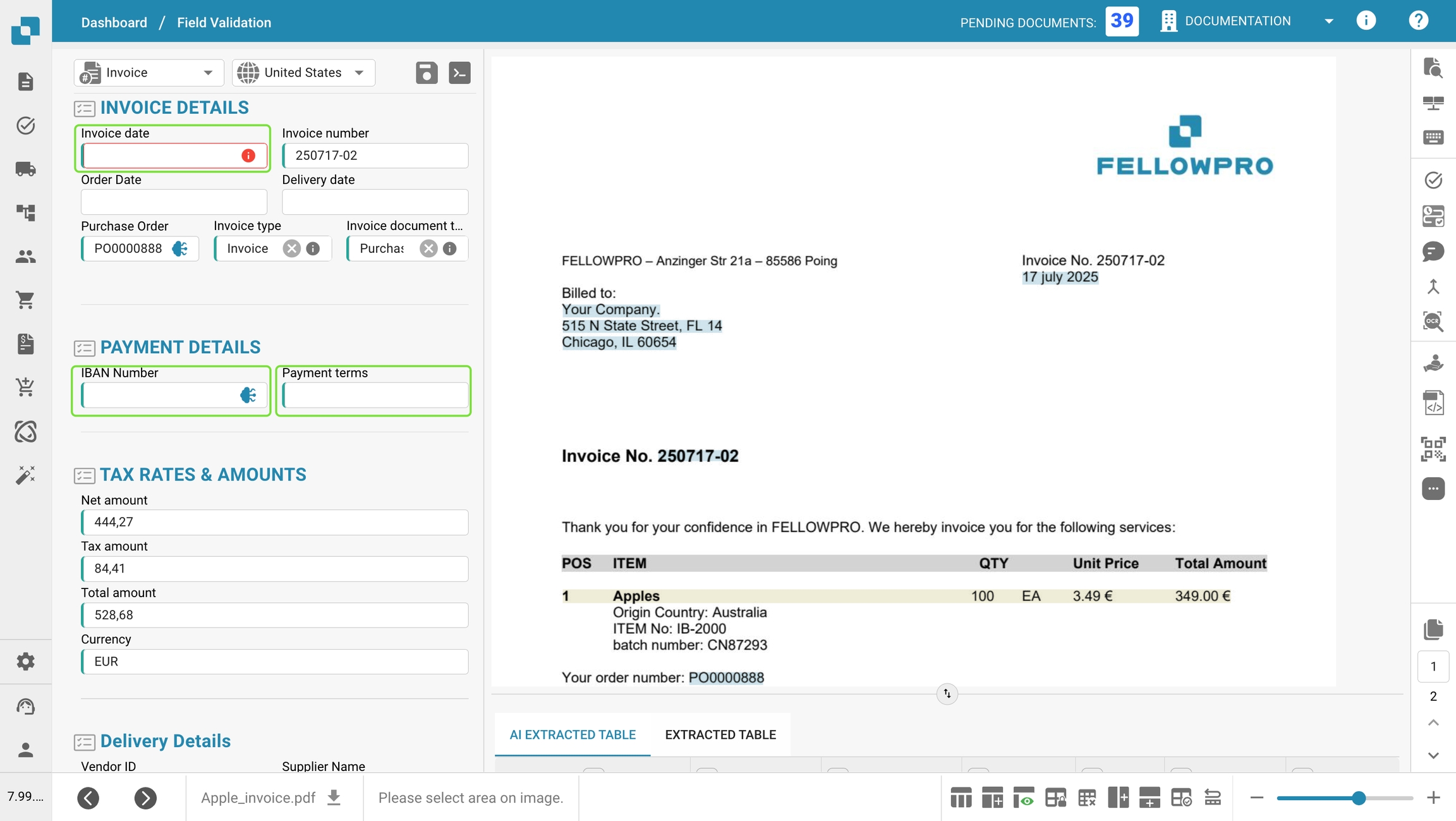Toggle the INVOICE DETAILS section checklist icon
The width and height of the screenshot is (1456, 821).
point(84,109)
